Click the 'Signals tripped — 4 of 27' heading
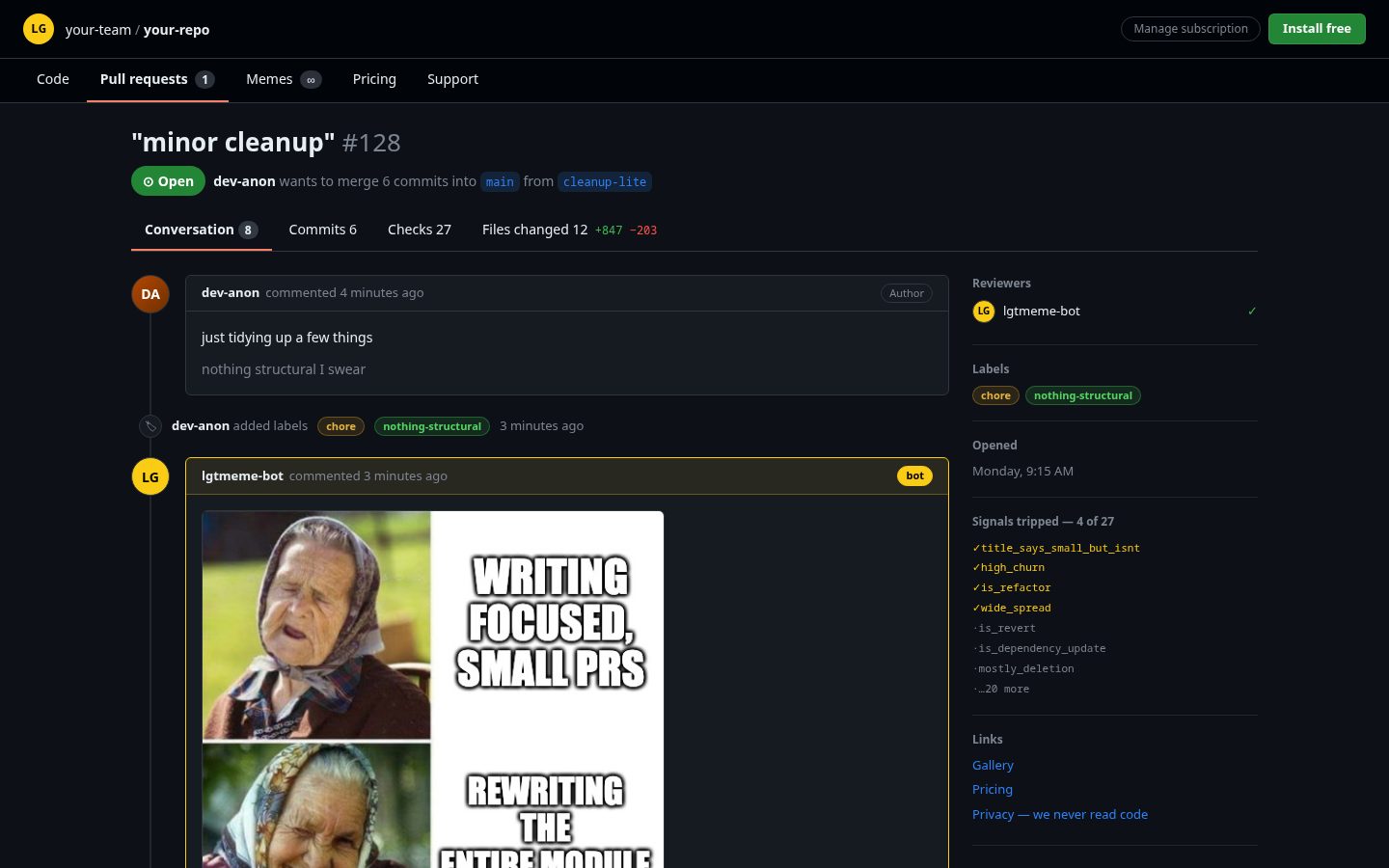 pyautogui.click(x=1043, y=521)
